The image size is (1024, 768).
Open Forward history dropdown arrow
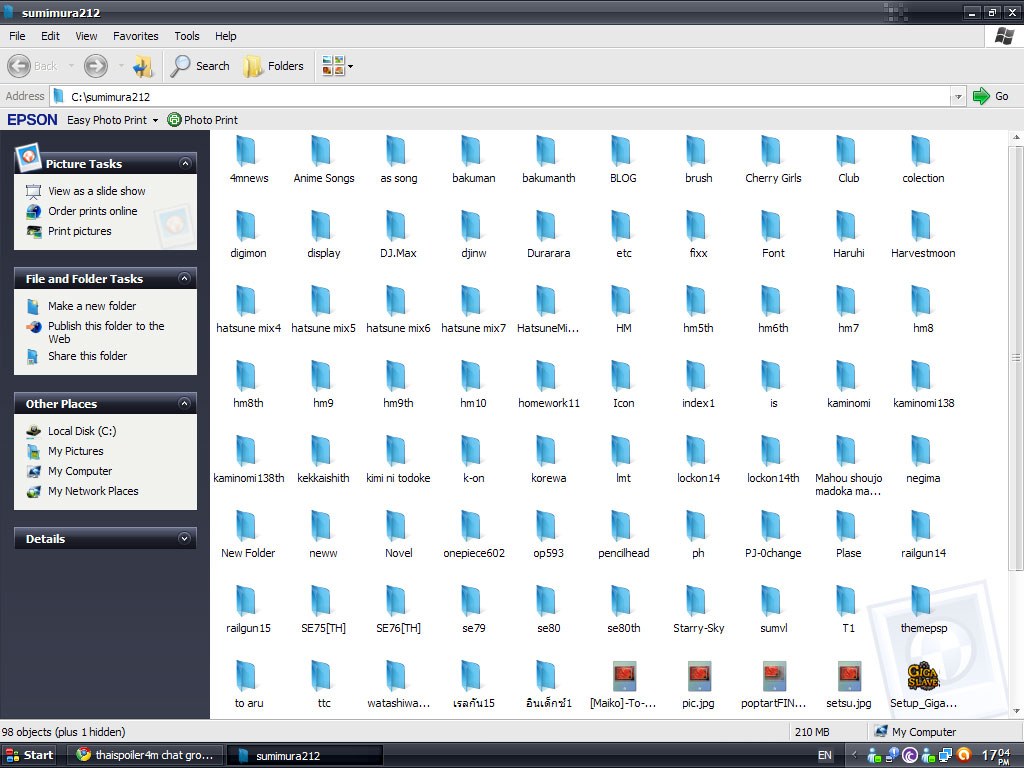121,66
